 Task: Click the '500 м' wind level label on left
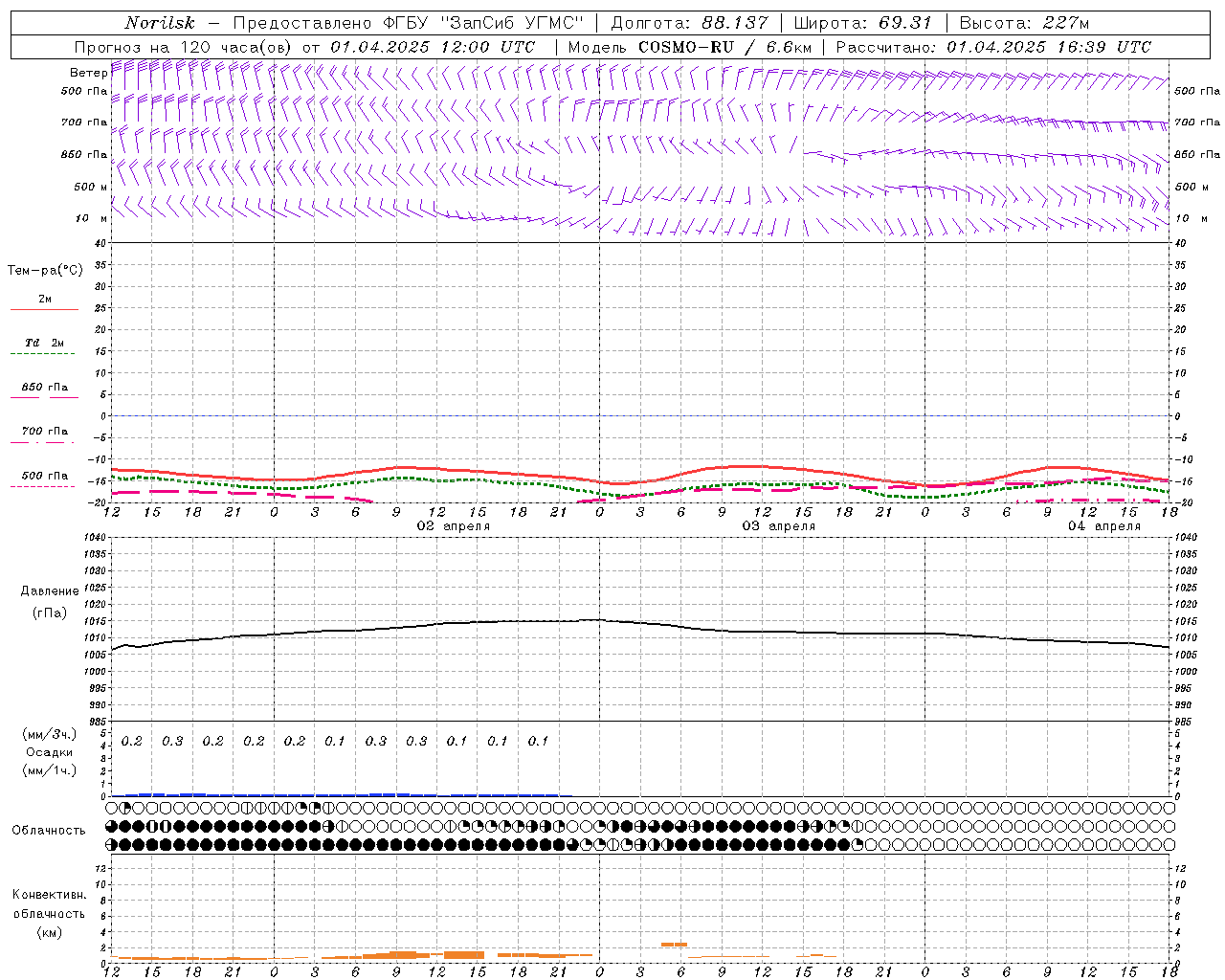click(x=91, y=187)
